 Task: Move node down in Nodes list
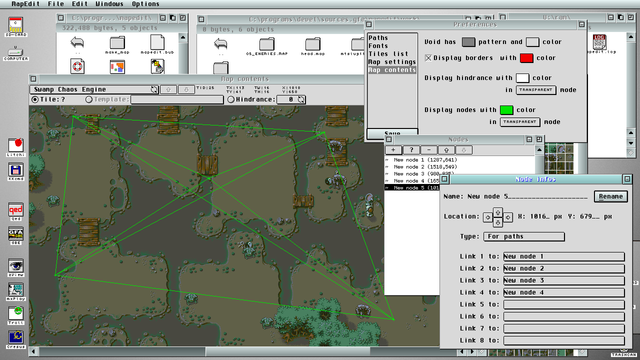[464, 150]
